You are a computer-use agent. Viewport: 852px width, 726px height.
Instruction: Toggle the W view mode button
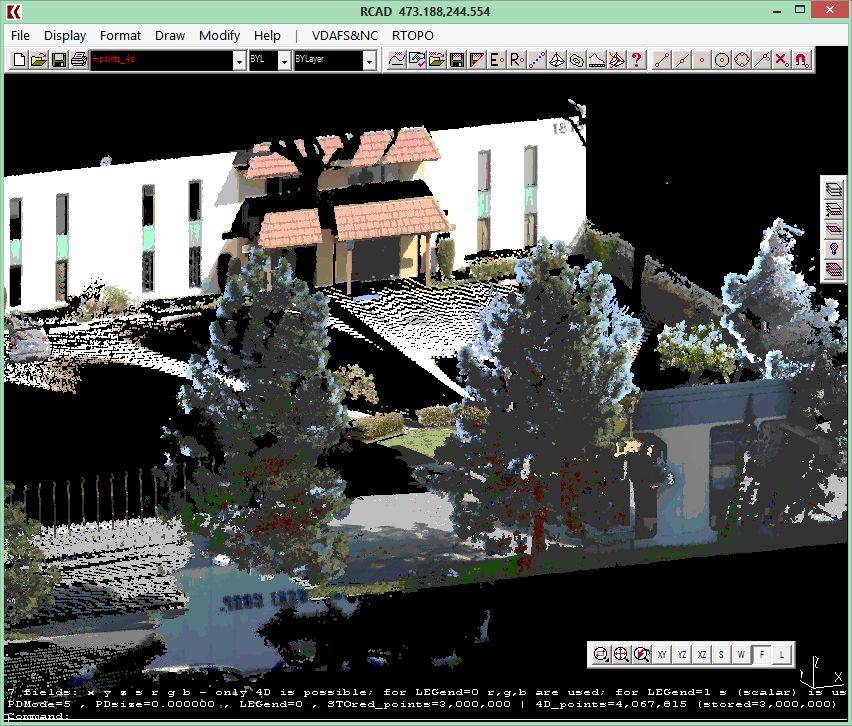pyautogui.click(x=741, y=654)
